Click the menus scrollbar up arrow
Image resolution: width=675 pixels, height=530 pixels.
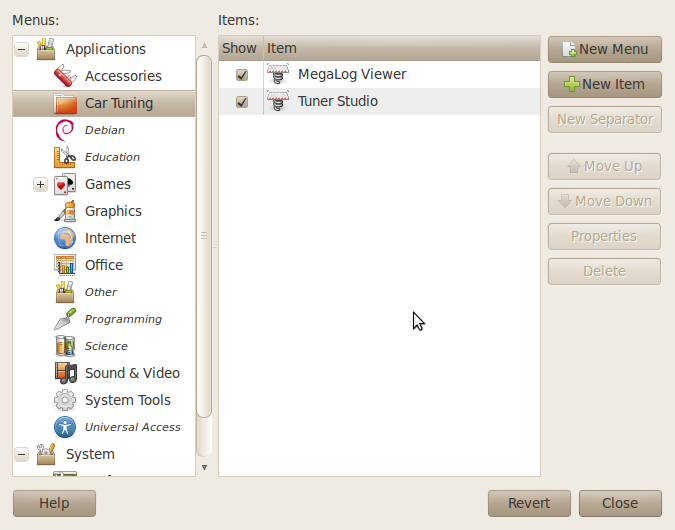click(x=204, y=45)
